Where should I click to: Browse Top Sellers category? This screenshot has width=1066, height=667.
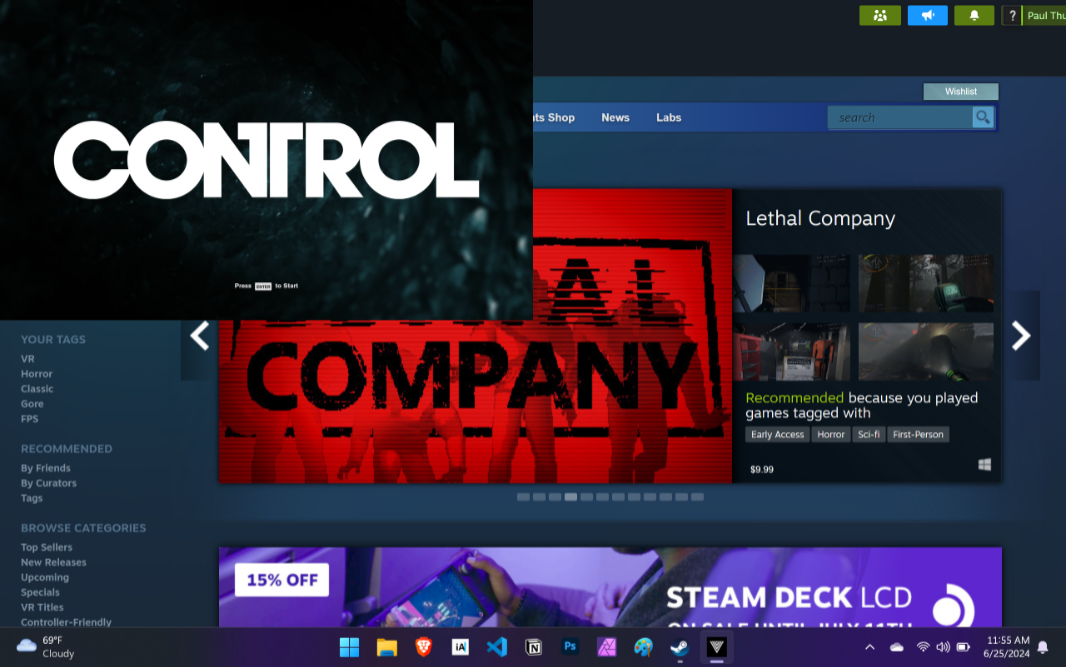coord(46,547)
